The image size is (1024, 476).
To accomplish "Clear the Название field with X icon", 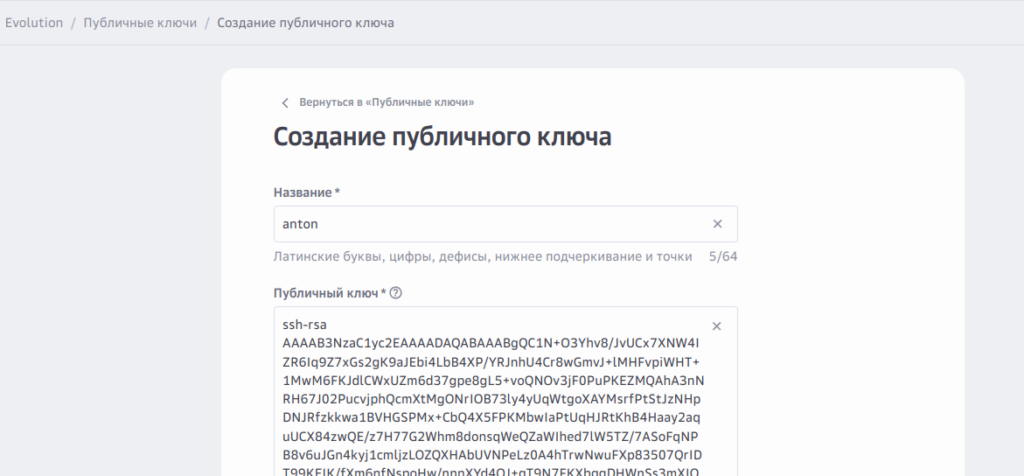I will (717, 225).
